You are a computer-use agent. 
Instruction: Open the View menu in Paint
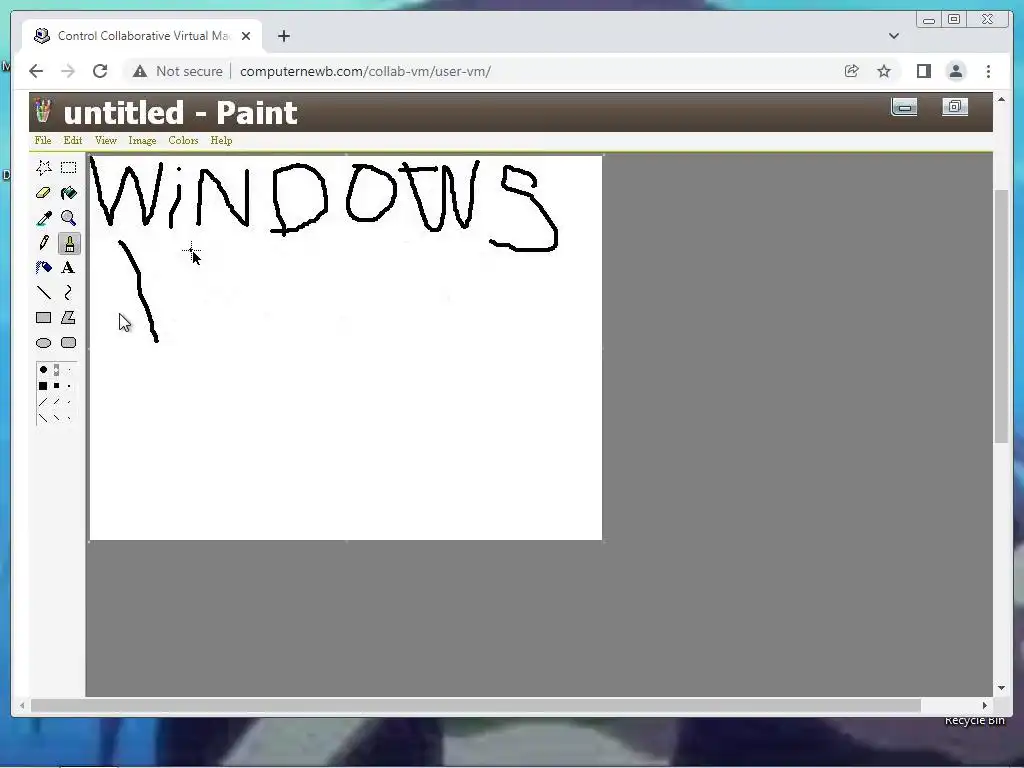106,140
